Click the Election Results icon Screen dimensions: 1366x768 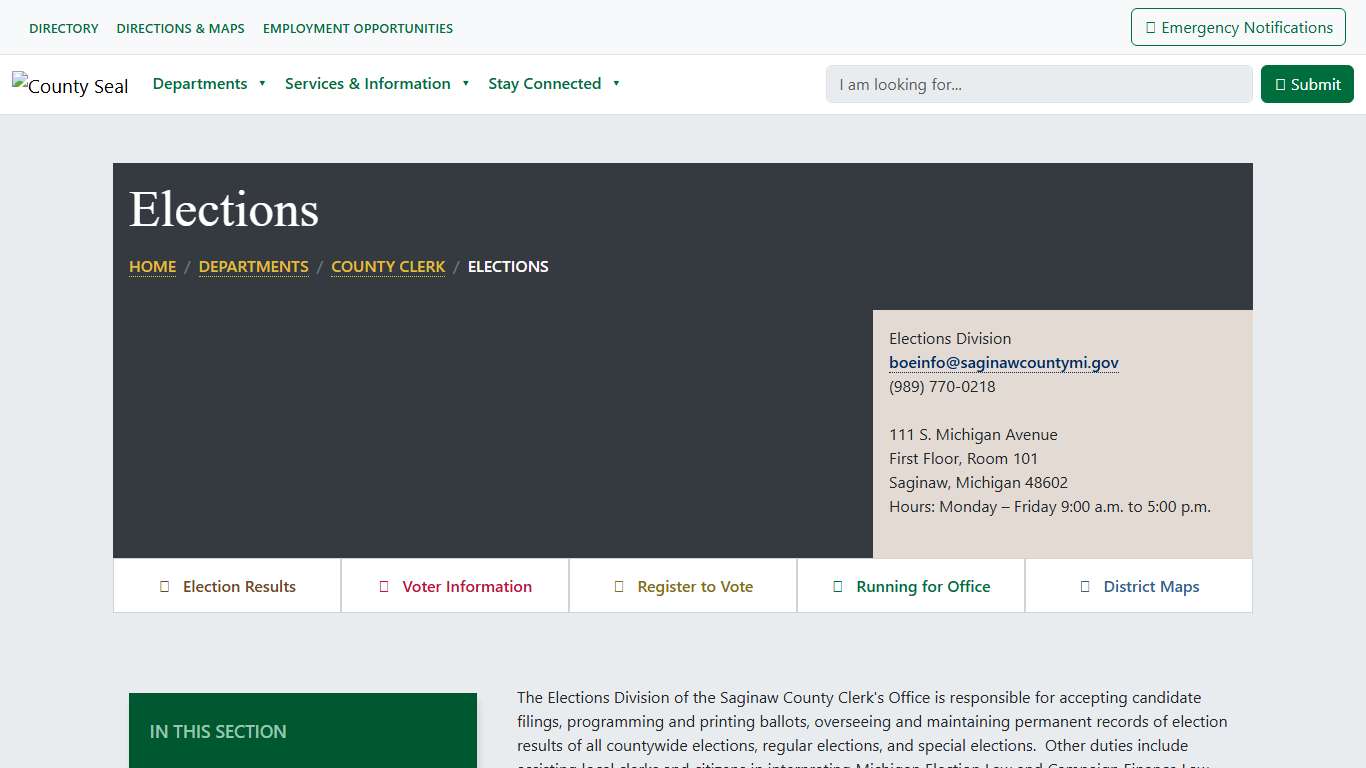click(166, 586)
